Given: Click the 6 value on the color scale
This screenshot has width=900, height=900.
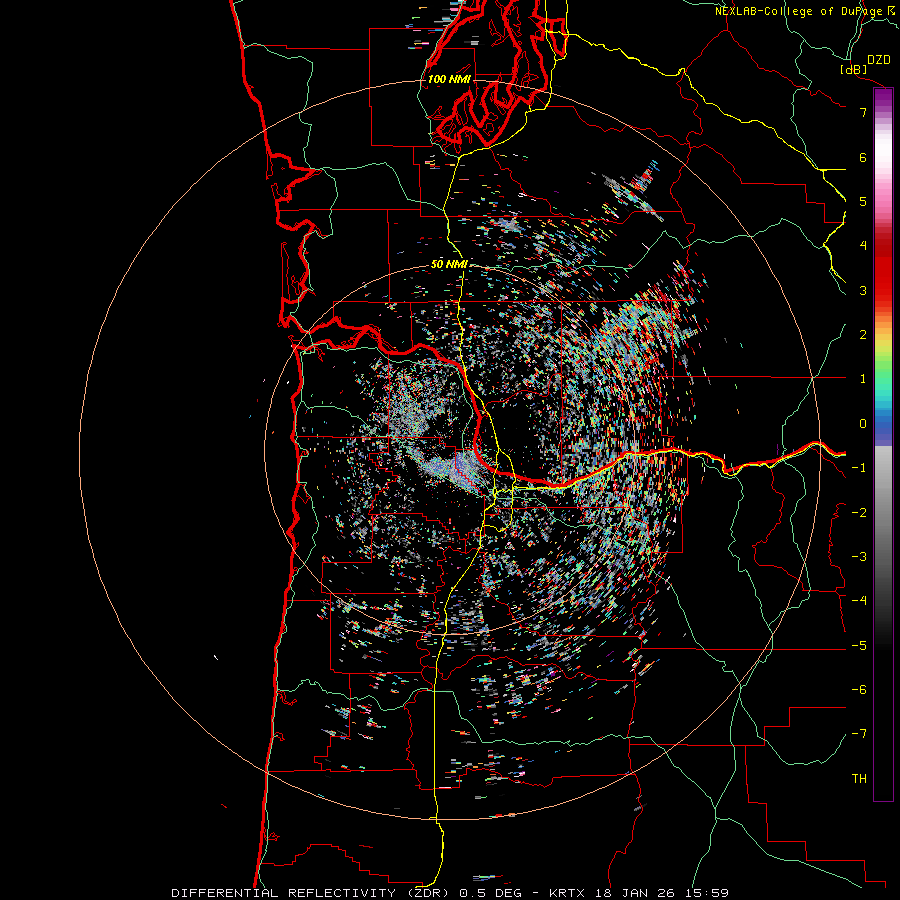Looking at the screenshot, I should 863,157.
